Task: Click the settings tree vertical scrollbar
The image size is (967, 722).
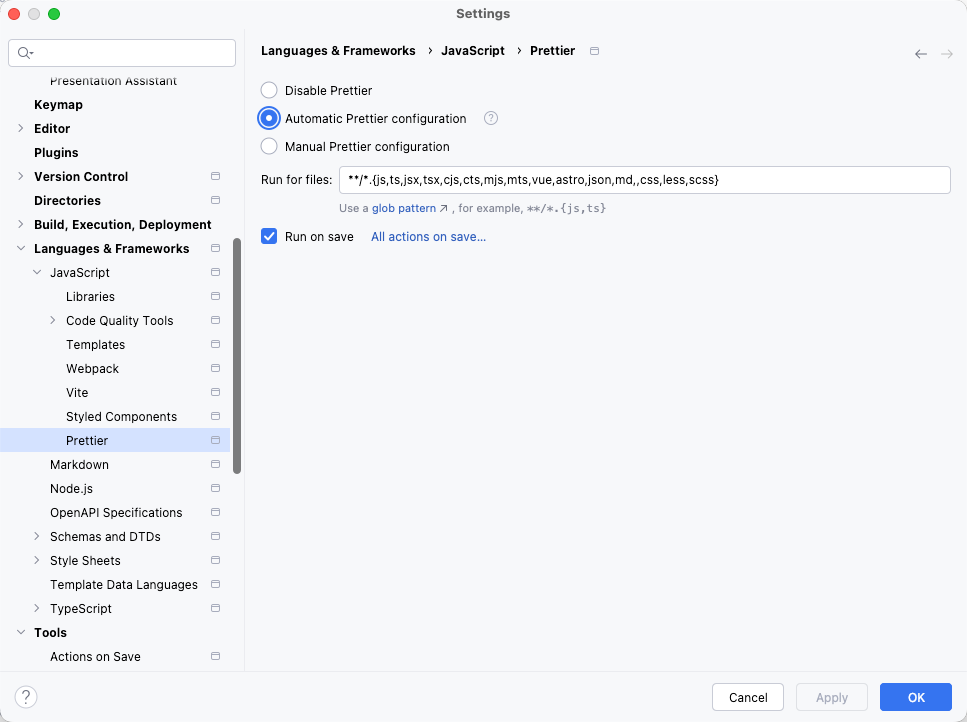Action: pyautogui.click(x=237, y=355)
